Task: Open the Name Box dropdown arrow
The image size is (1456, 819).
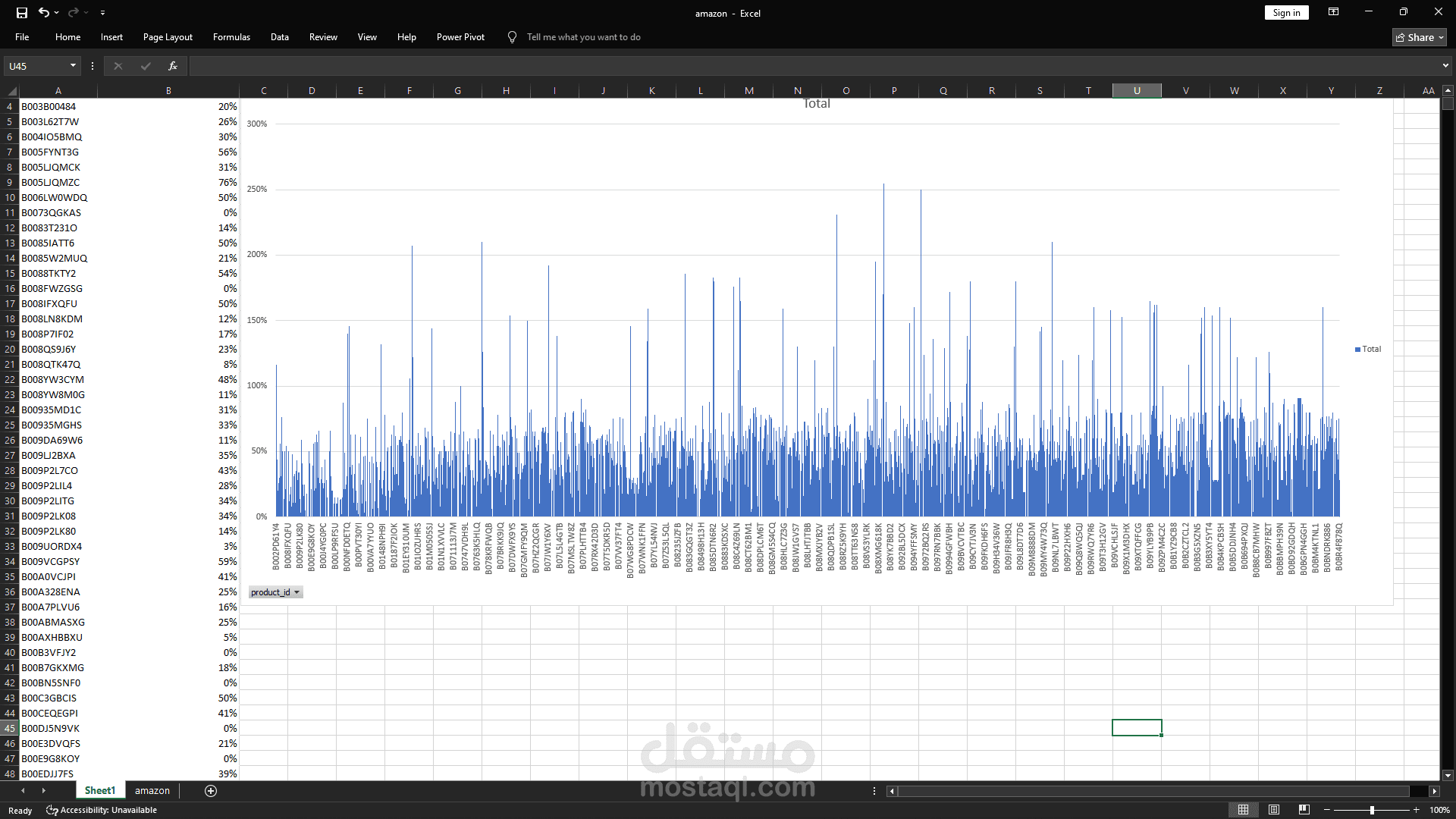Action: click(x=73, y=66)
